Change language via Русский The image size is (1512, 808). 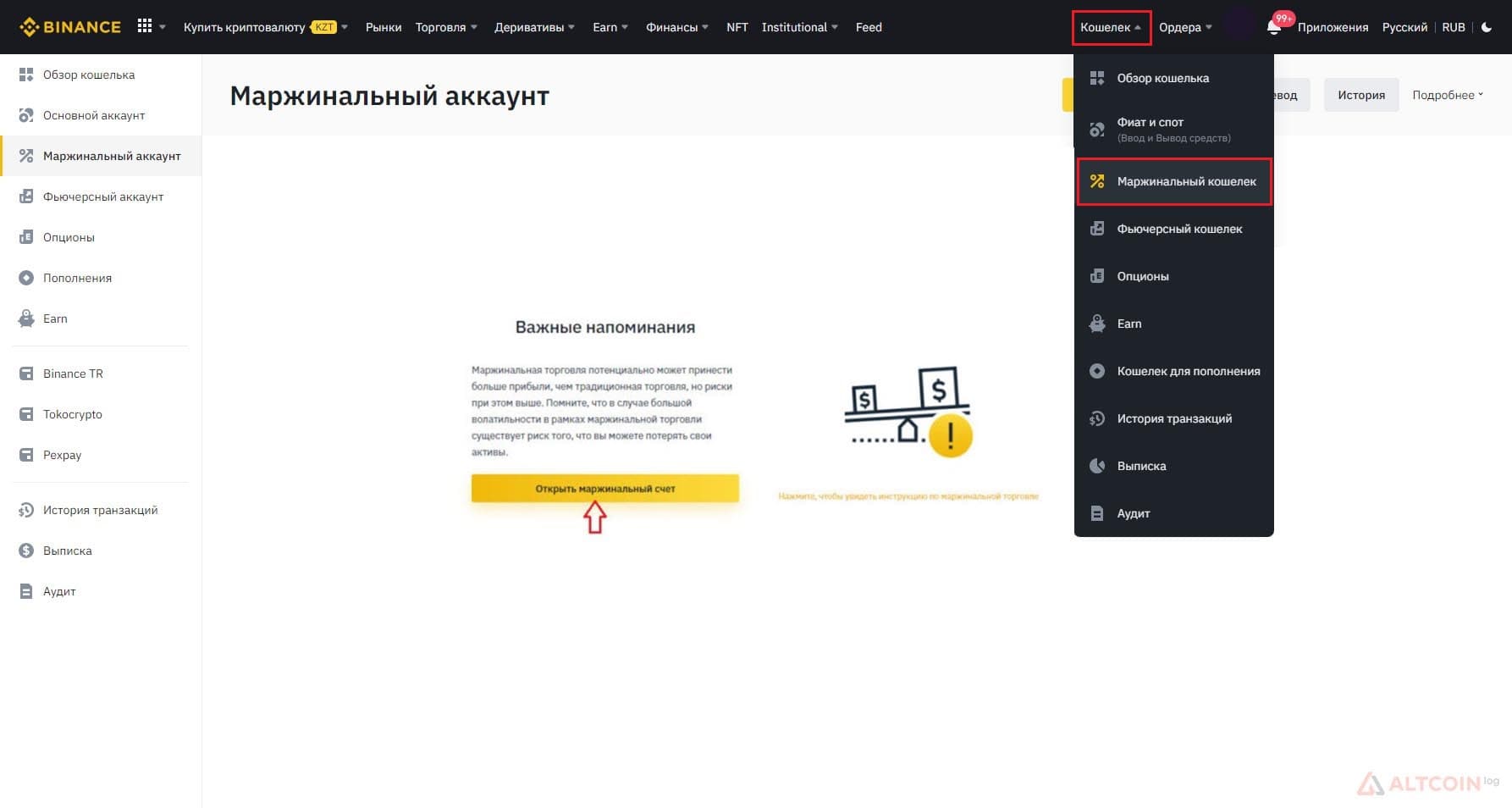pyautogui.click(x=1404, y=27)
